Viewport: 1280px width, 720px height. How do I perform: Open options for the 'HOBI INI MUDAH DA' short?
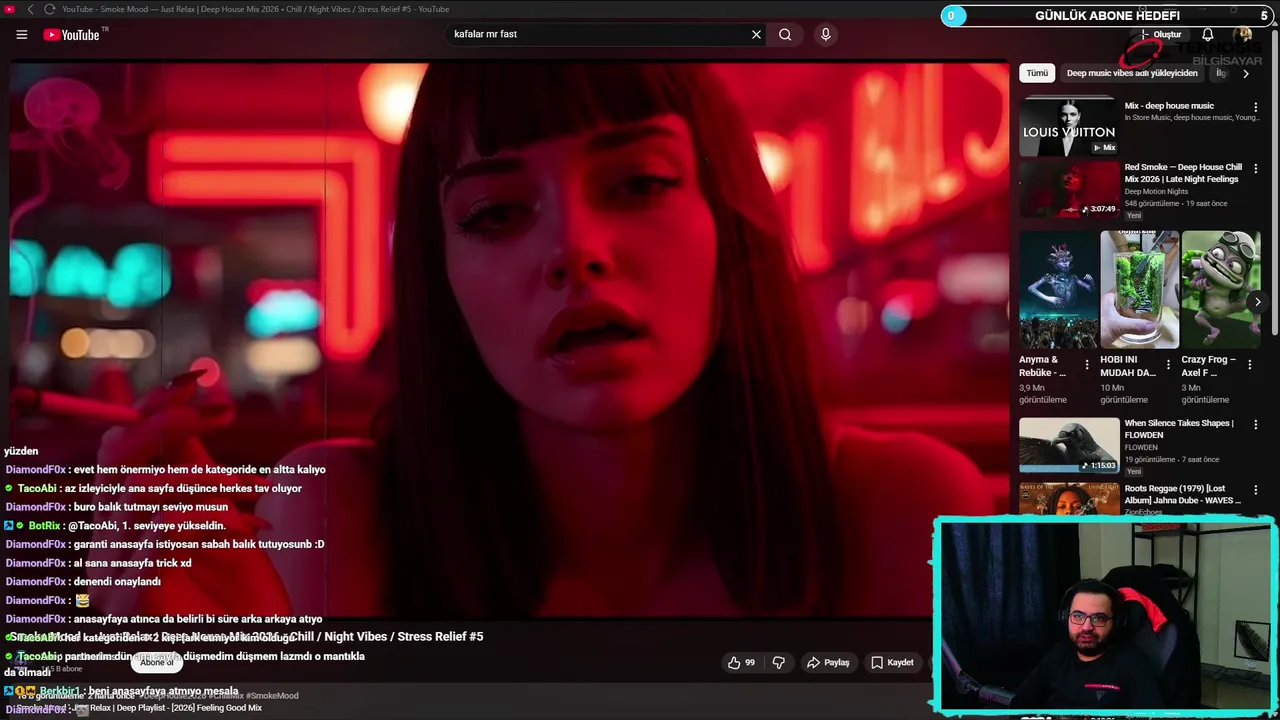coord(1168,365)
